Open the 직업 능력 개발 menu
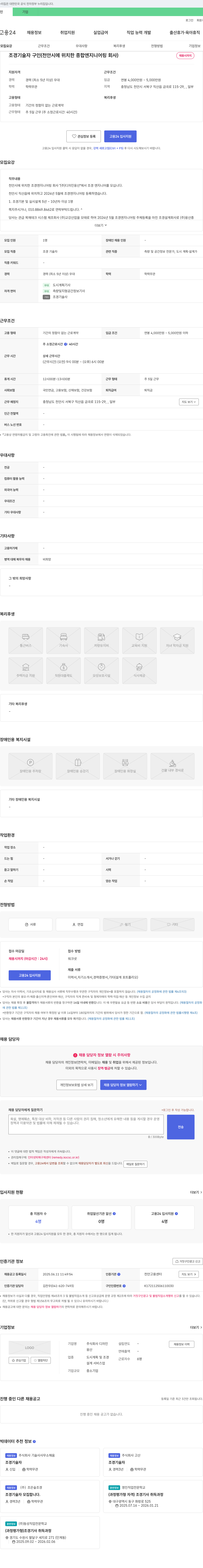Image resolution: width=203 pixels, height=1568 pixels. (x=139, y=33)
